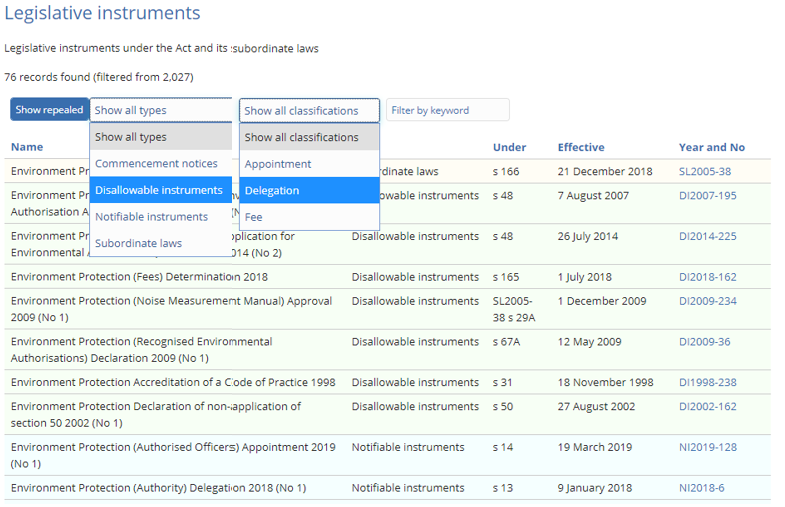785x507 pixels.
Task: Open the DI1998-238 link
Action: pyautogui.click(x=707, y=382)
